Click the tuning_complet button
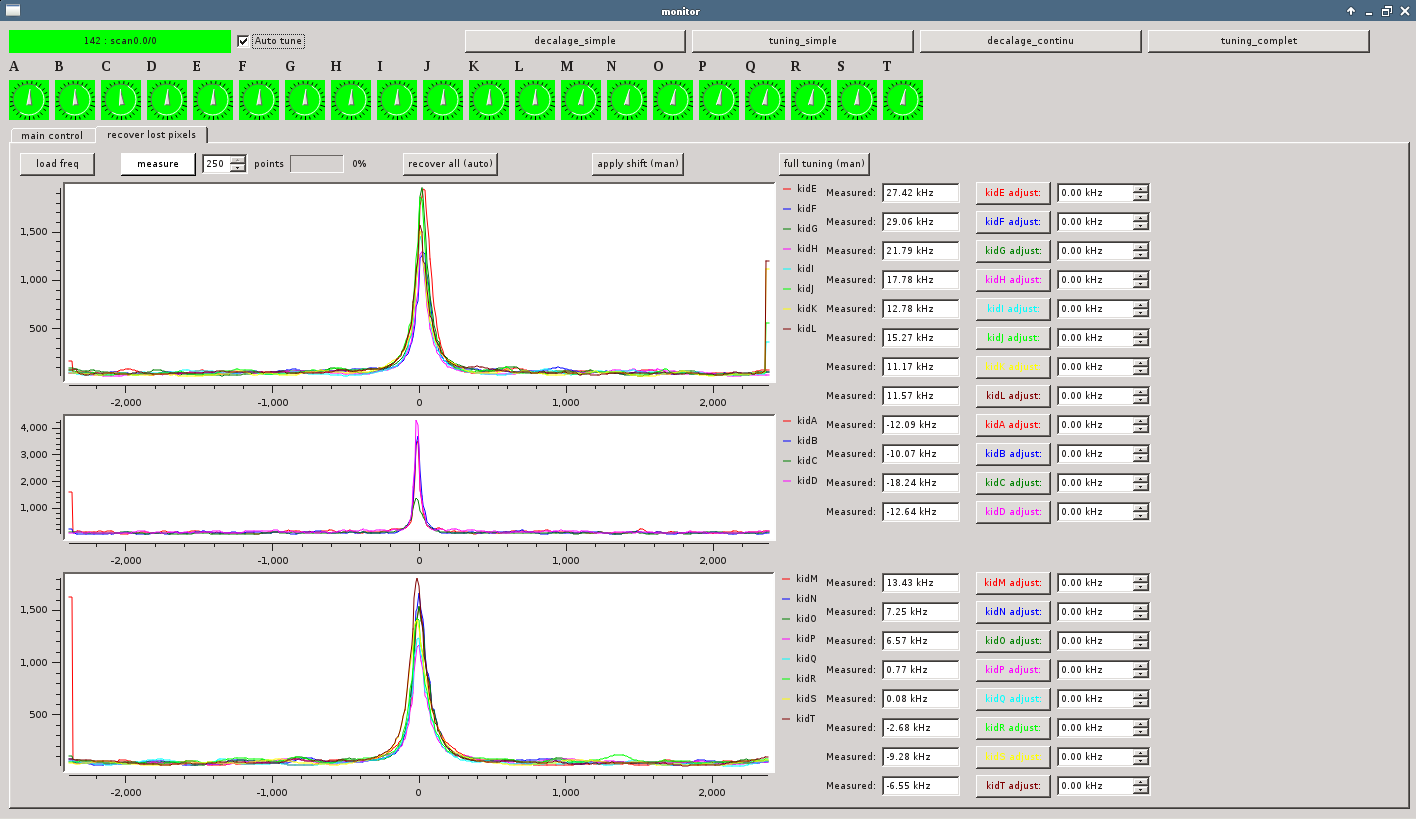Viewport: 1416px width, 819px height. click(1258, 41)
